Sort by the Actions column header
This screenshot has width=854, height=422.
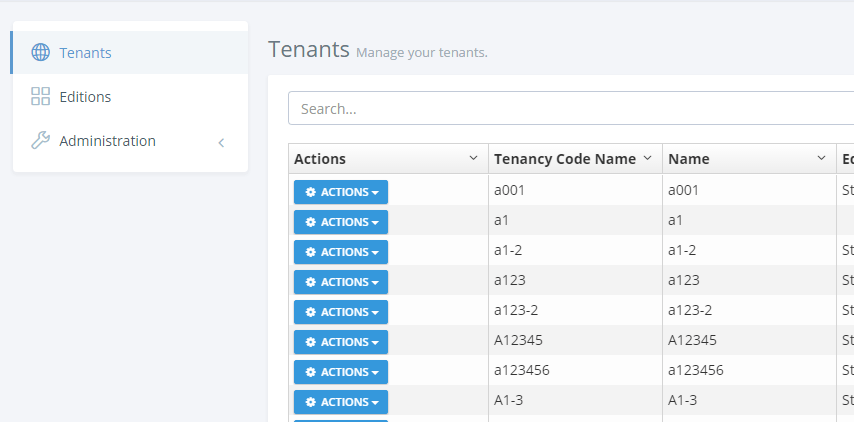320,158
